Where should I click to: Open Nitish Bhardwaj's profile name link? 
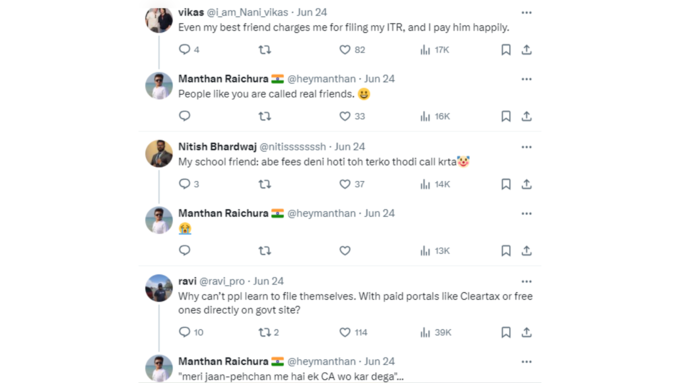[217, 147]
